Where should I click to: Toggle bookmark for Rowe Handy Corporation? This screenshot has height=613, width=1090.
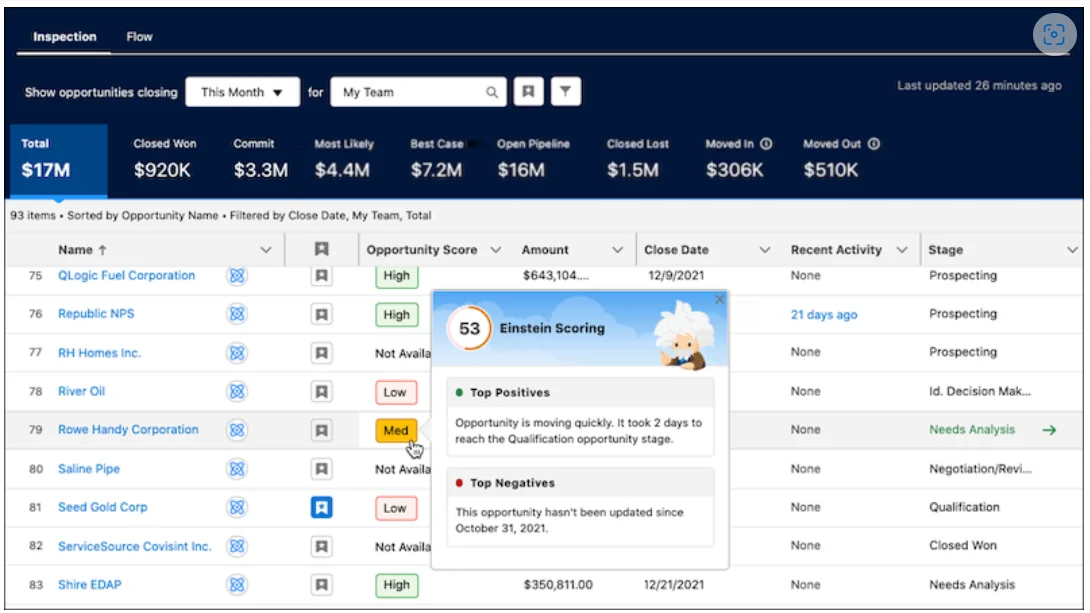[x=321, y=430]
